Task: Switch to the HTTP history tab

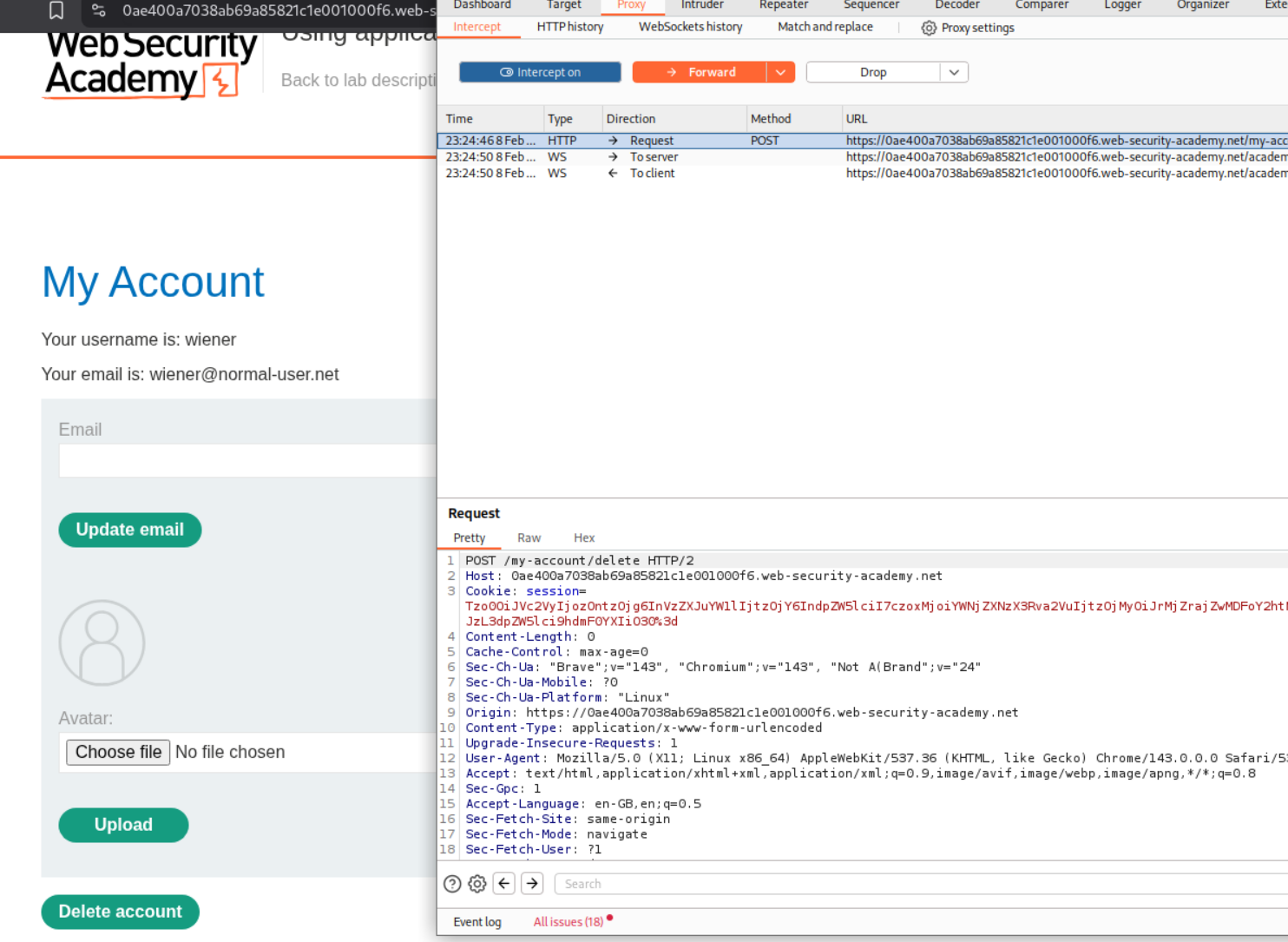Action: [569, 27]
